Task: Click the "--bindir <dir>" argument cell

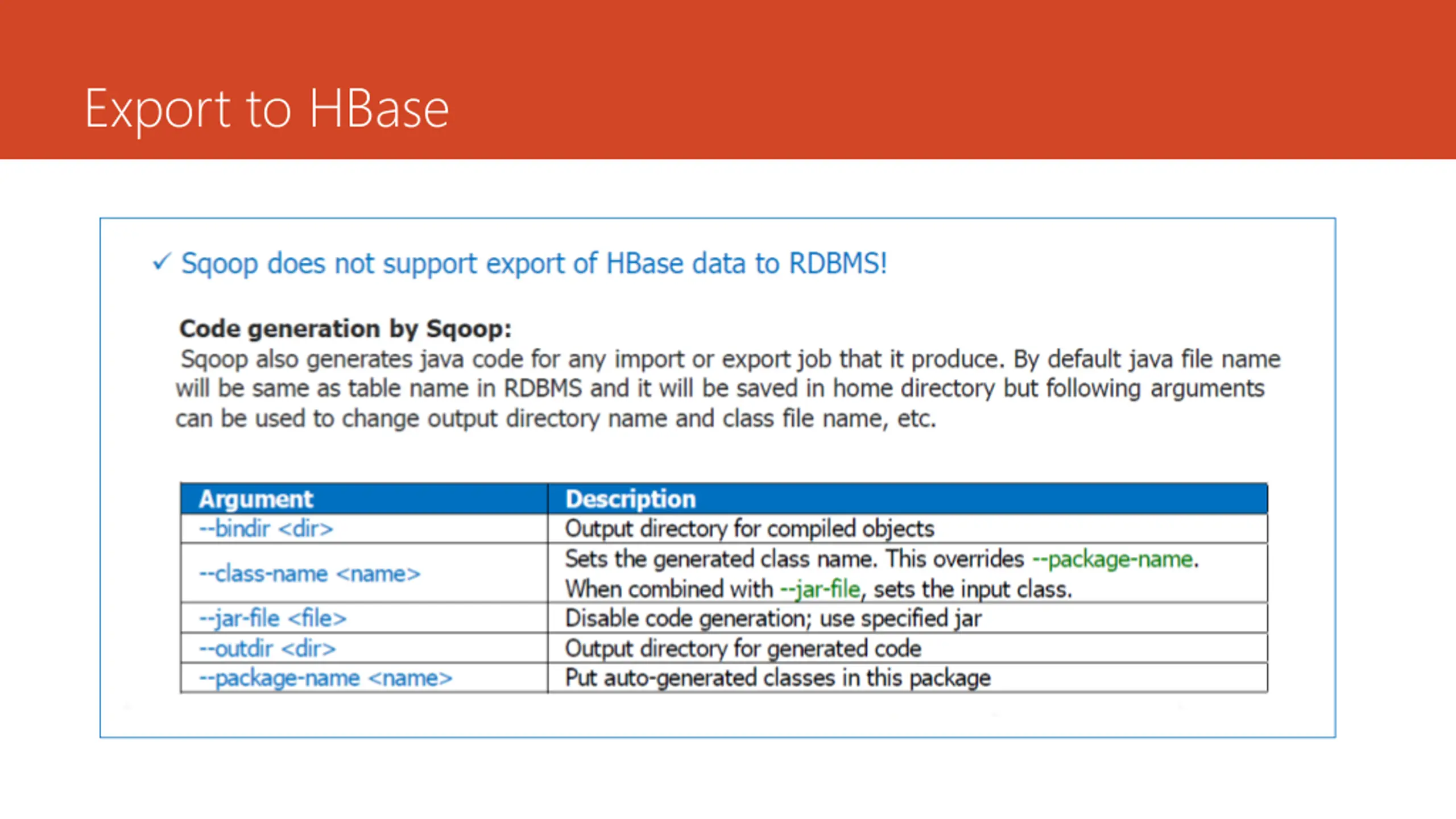Action: tap(365, 529)
